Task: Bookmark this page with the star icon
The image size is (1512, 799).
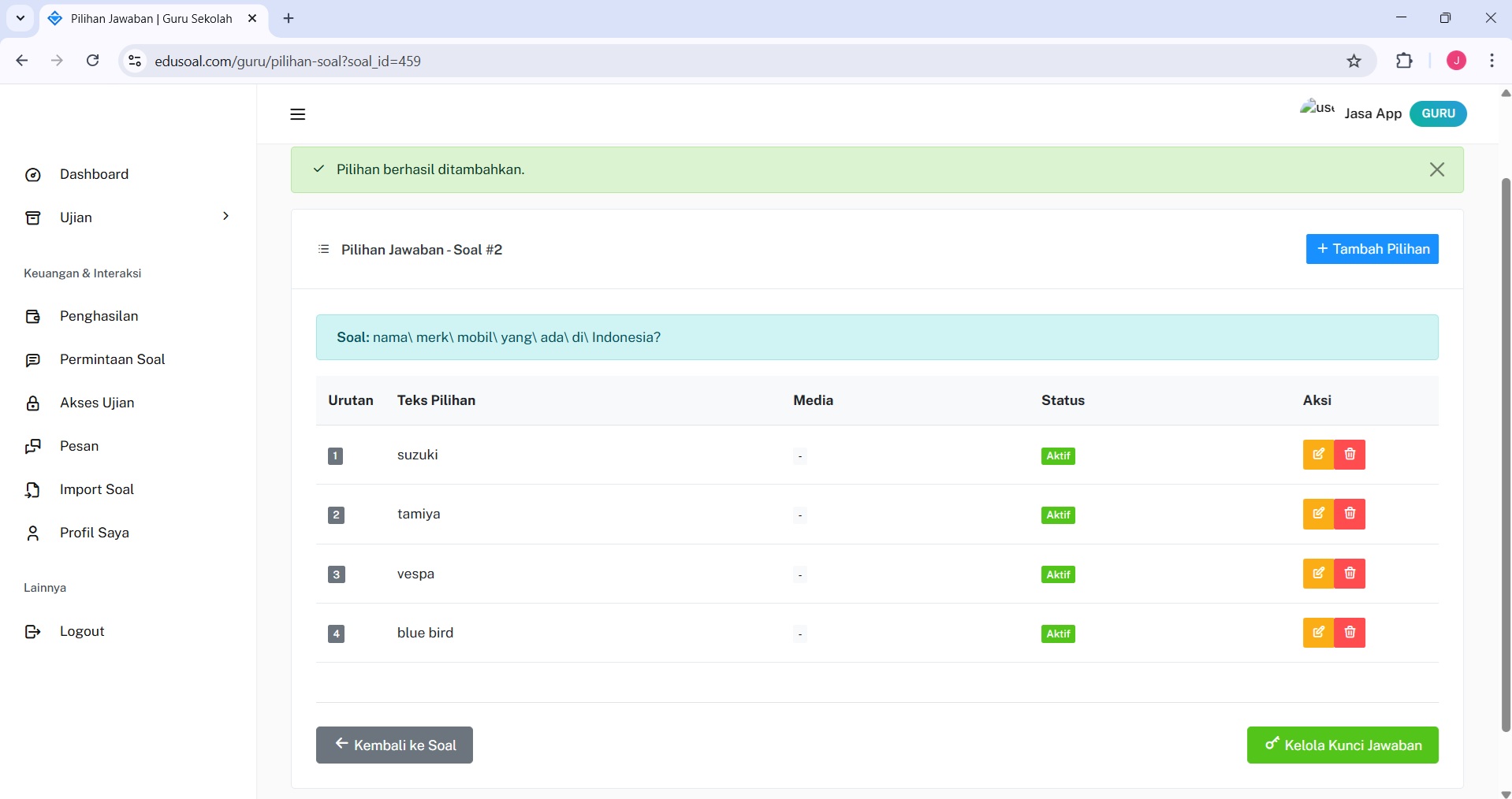Action: point(1354,61)
